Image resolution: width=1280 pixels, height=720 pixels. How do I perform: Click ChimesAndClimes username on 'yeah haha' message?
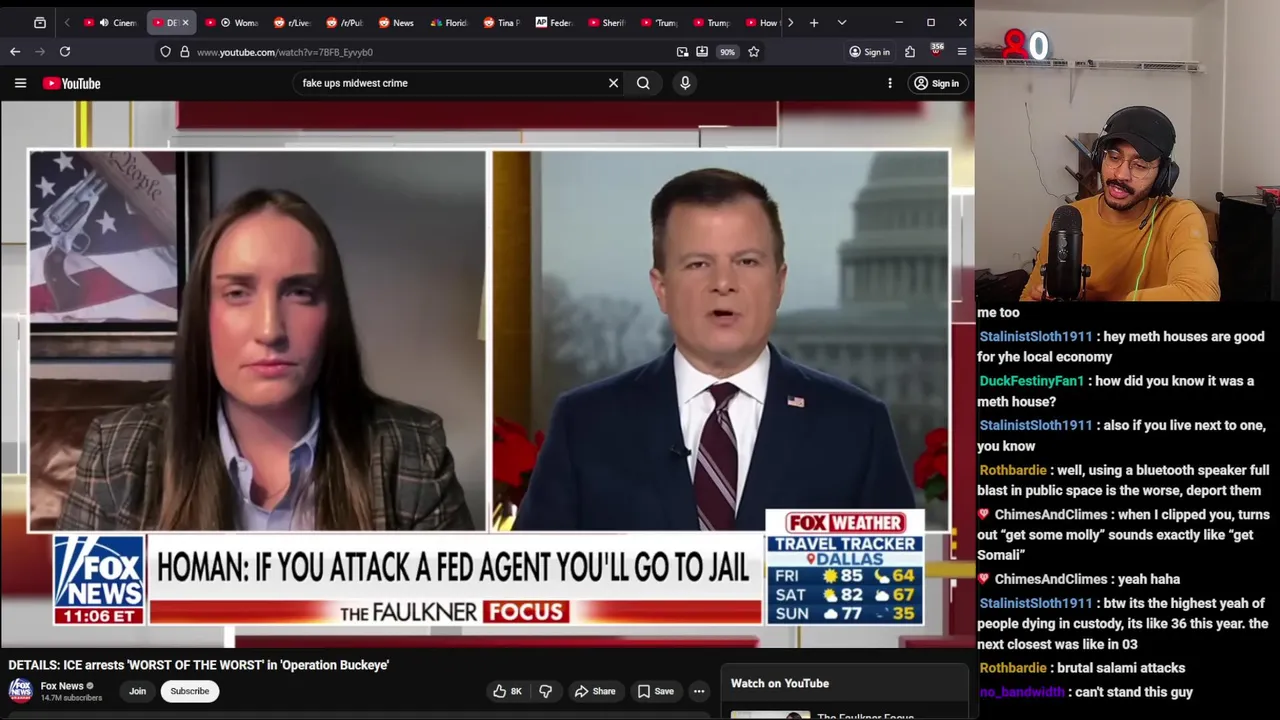tap(1050, 579)
